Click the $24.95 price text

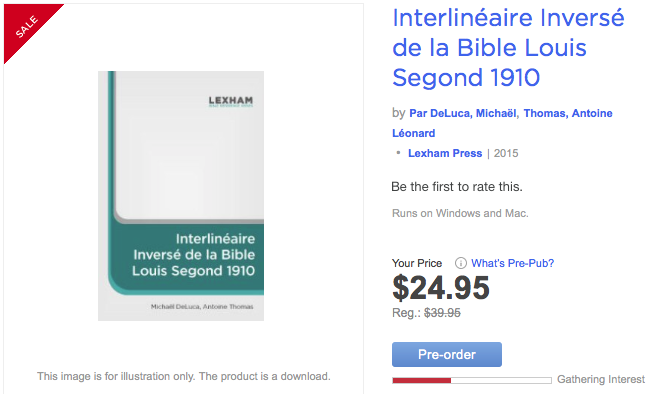[x=441, y=288]
